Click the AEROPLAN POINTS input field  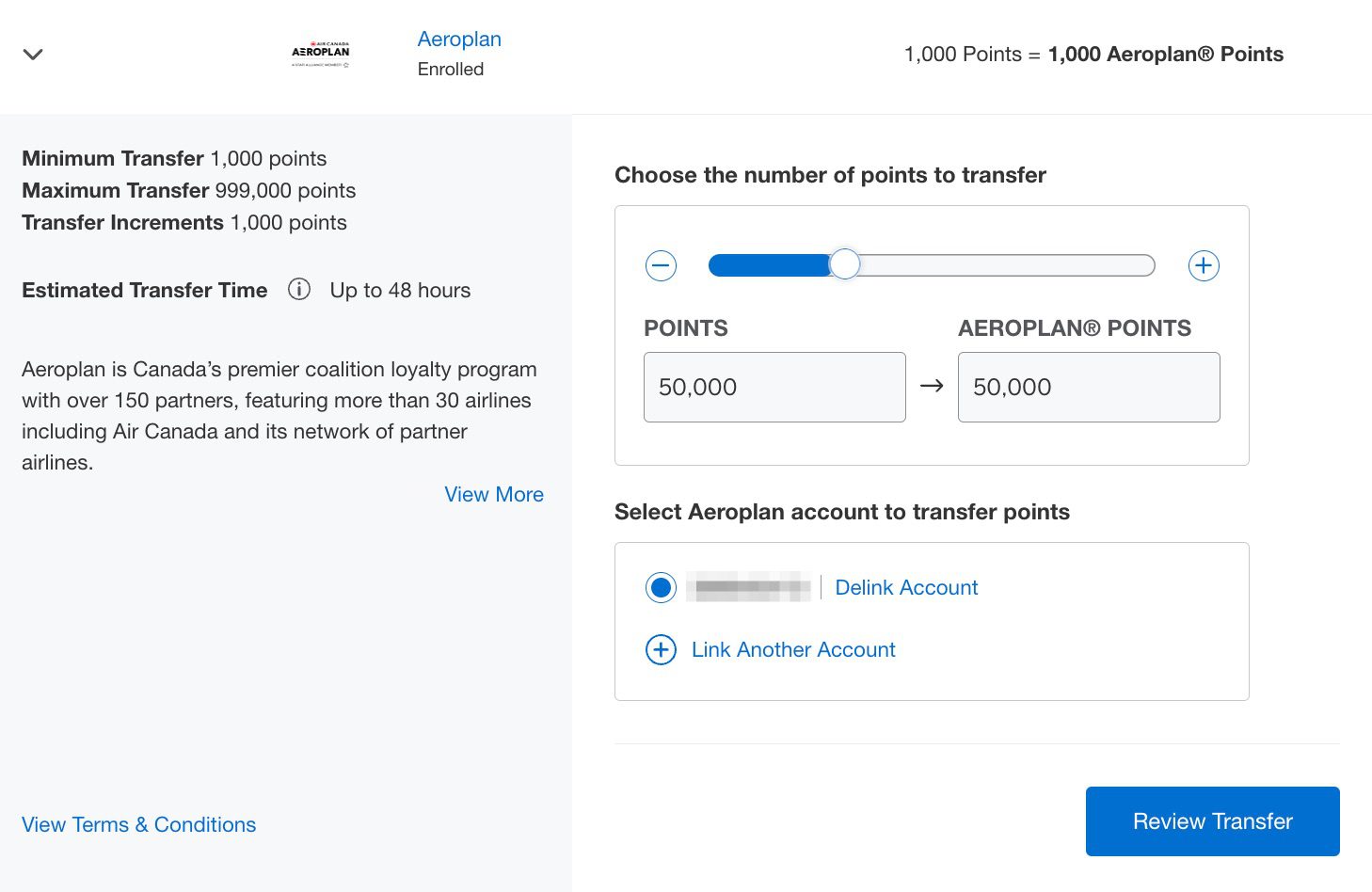1088,387
